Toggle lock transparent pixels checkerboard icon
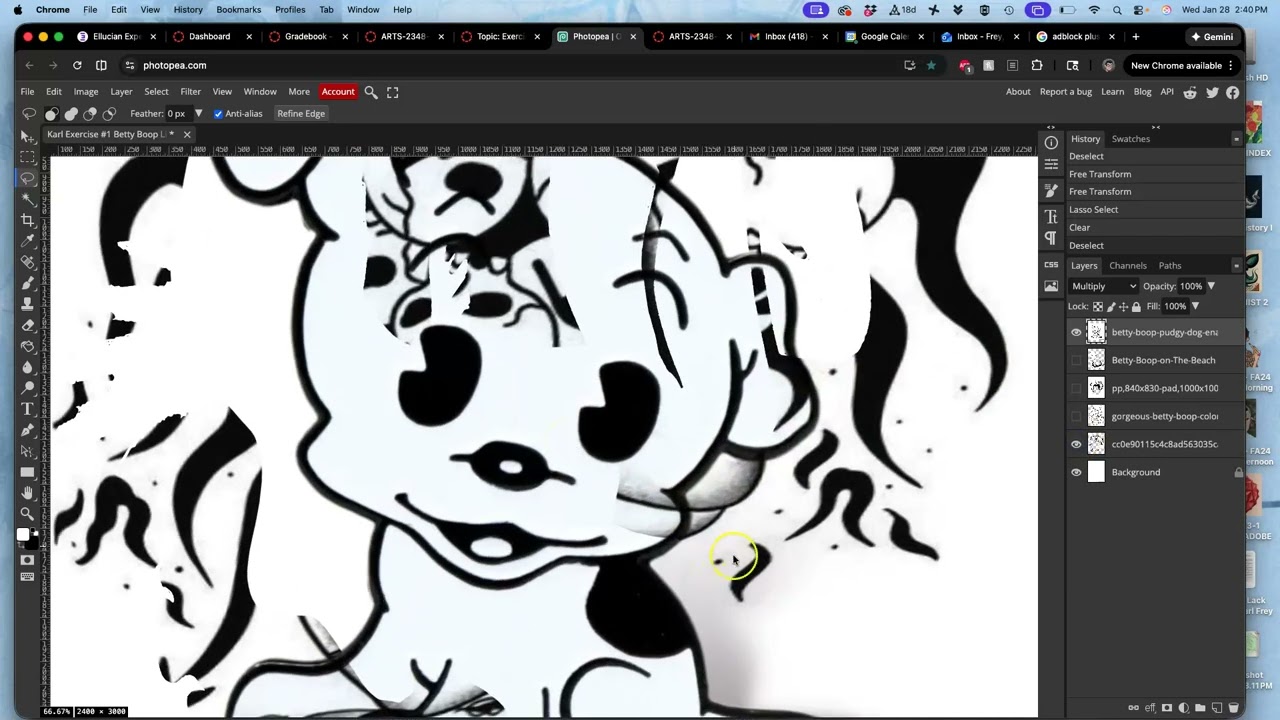 [x=1098, y=307]
